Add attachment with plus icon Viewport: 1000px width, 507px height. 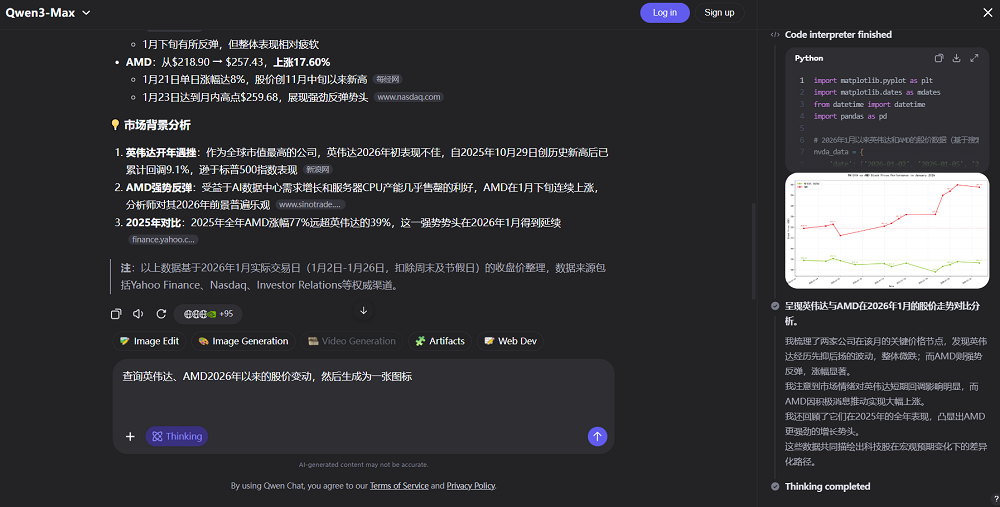(130, 436)
